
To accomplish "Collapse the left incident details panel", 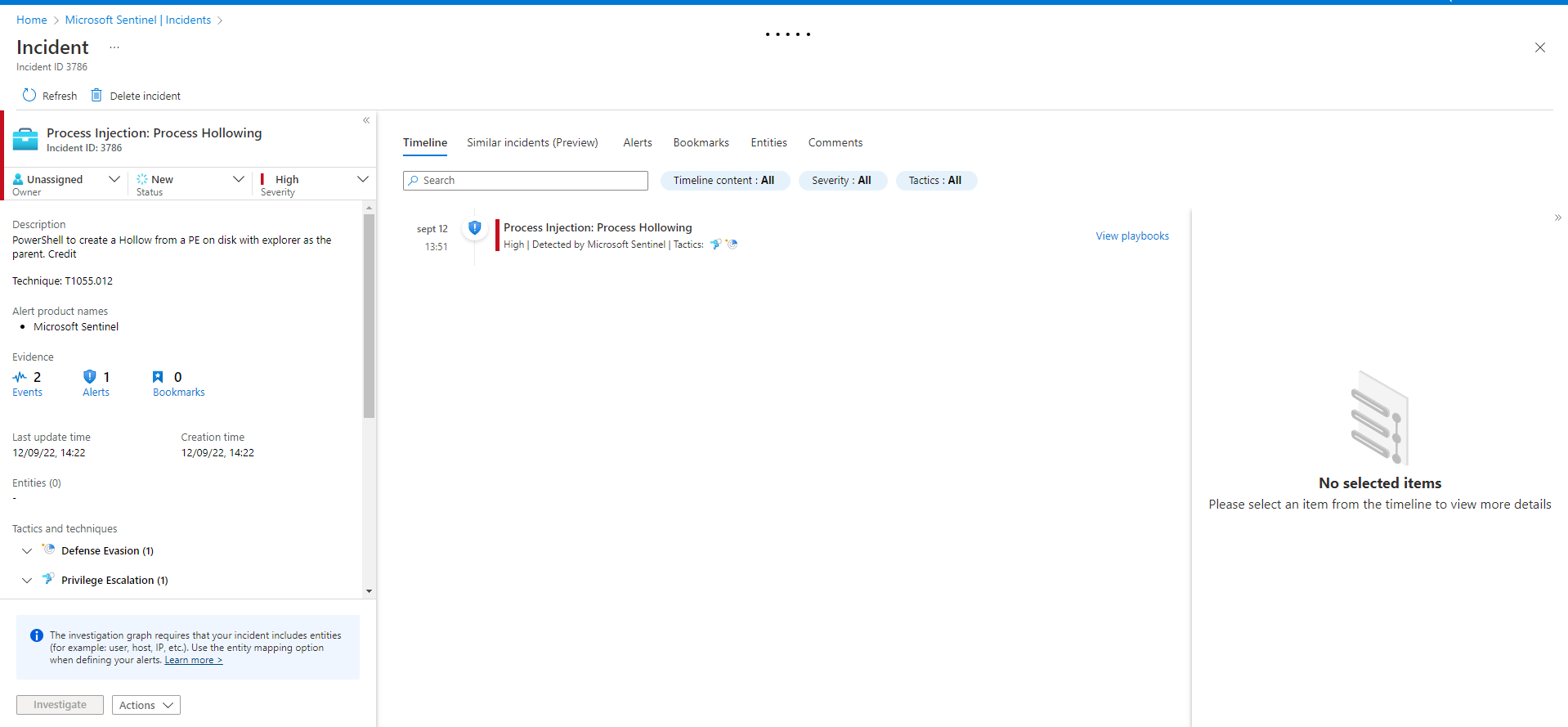I will point(366,120).
